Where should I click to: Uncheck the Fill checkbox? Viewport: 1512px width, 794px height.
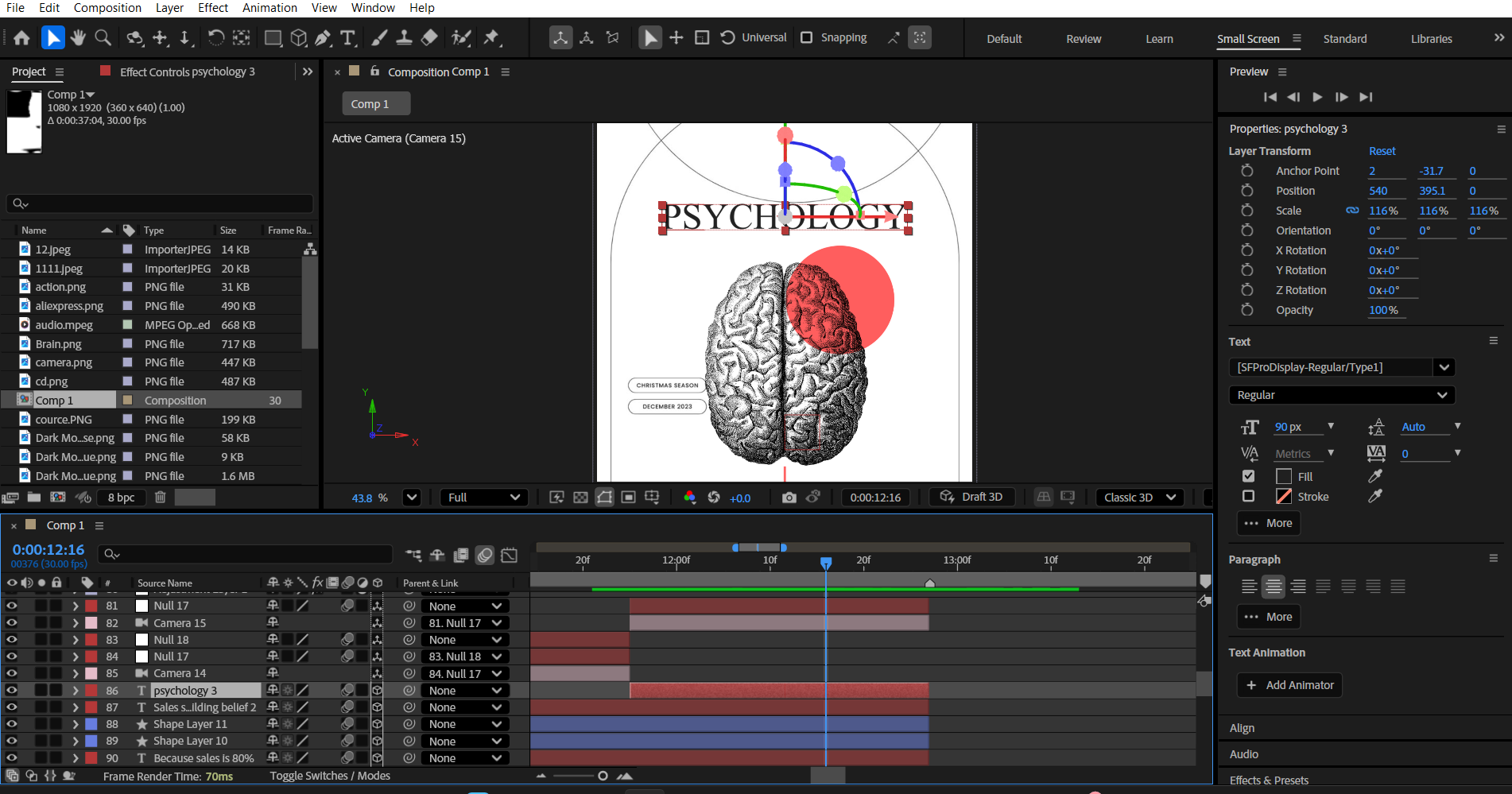click(x=1248, y=476)
